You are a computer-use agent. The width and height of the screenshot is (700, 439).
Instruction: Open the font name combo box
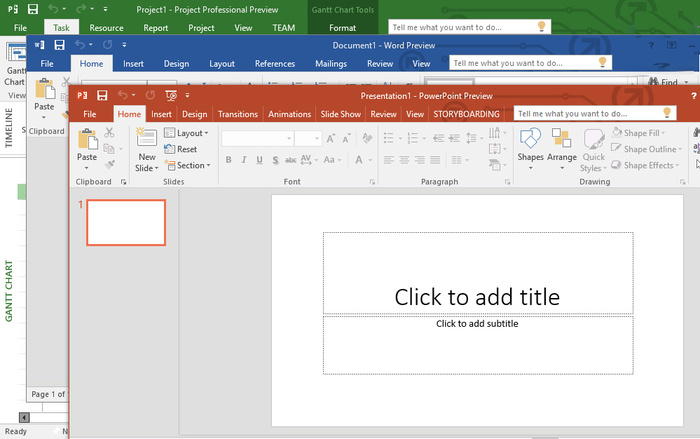tap(257, 138)
